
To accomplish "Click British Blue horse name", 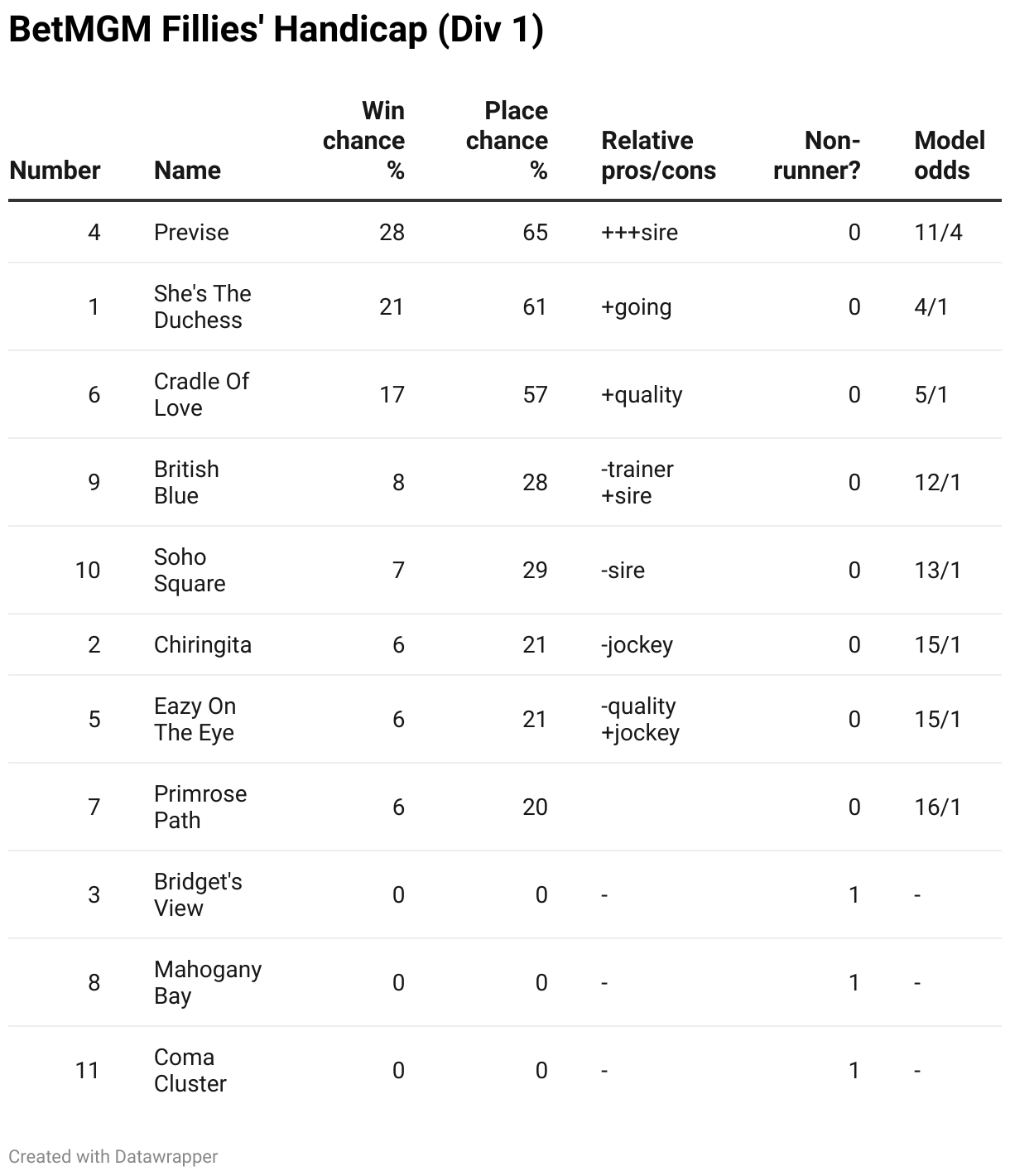I will coord(186,483).
